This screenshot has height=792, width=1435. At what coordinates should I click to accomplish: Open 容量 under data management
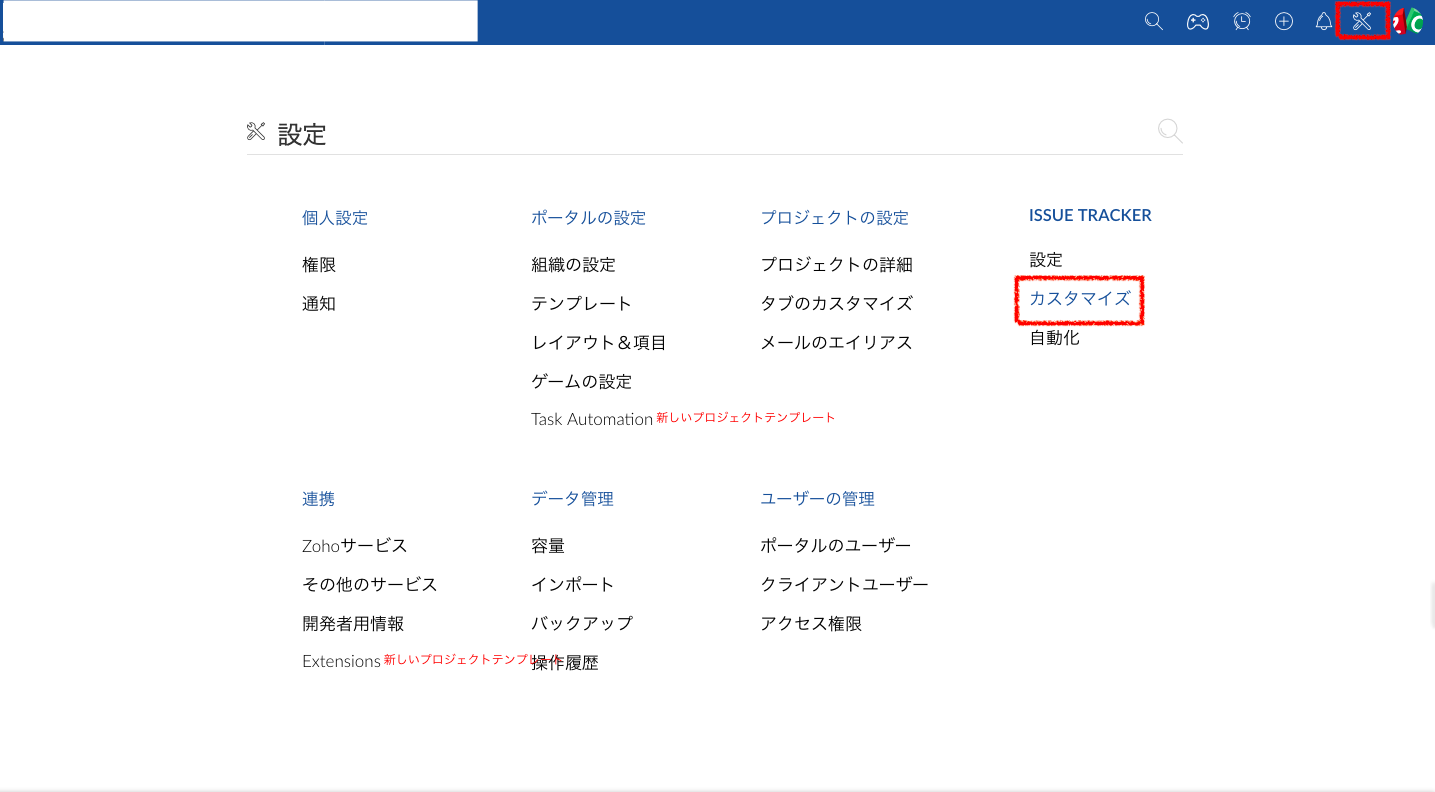tap(548, 546)
